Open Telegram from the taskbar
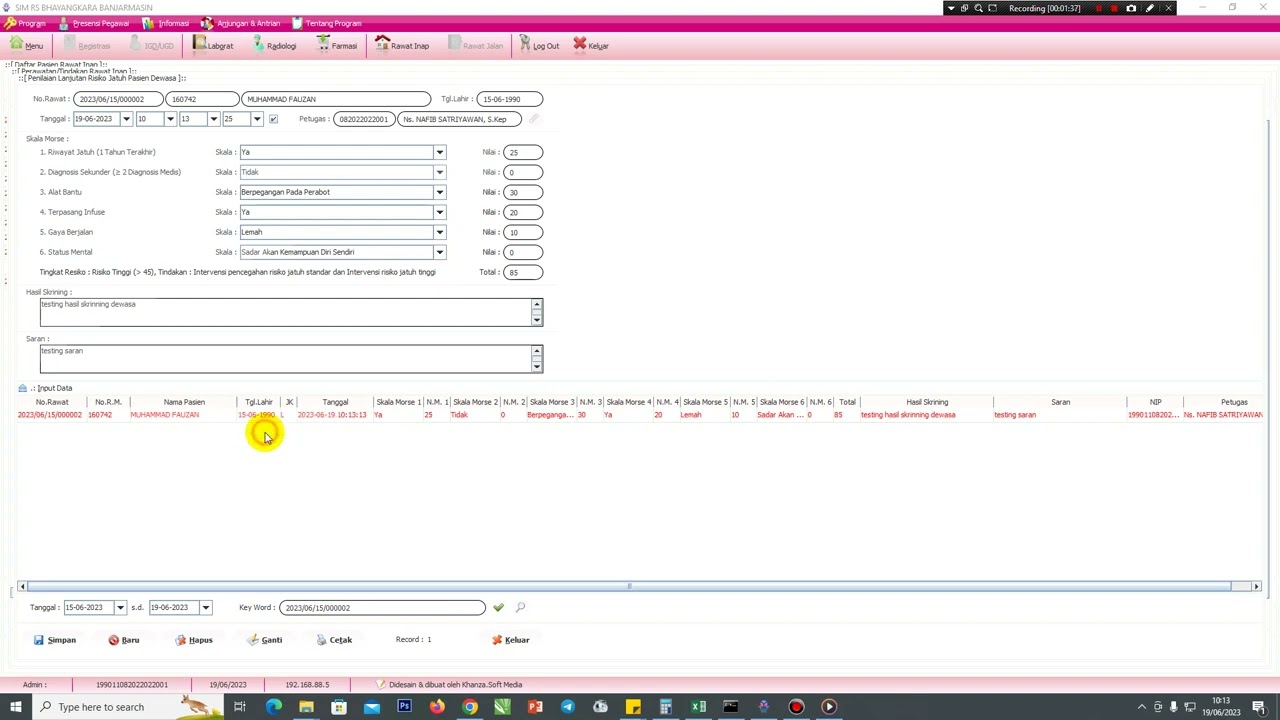Viewport: 1280px width, 720px height. pyautogui.click(x=568, y=707)
